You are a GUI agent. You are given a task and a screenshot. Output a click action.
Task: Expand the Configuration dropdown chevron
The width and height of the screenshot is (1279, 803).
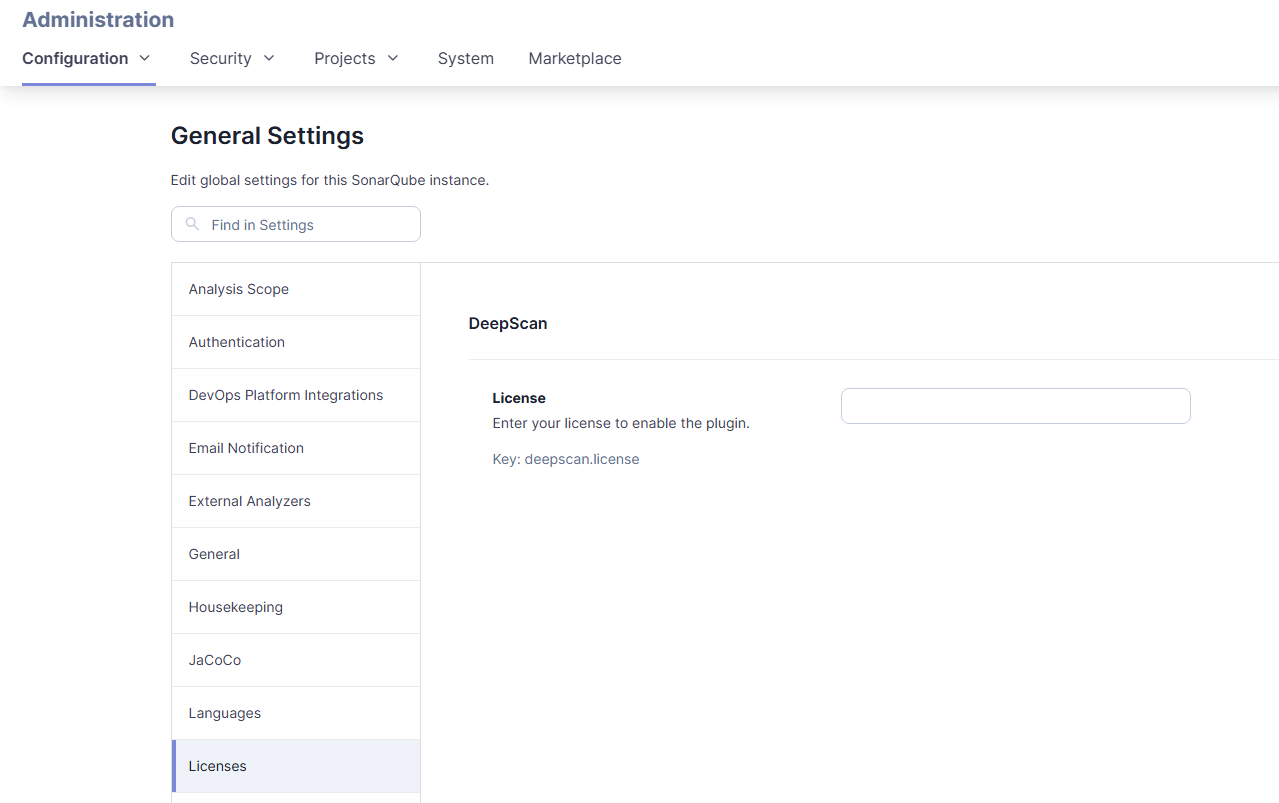pyautogui.click(x=145, y=58)
